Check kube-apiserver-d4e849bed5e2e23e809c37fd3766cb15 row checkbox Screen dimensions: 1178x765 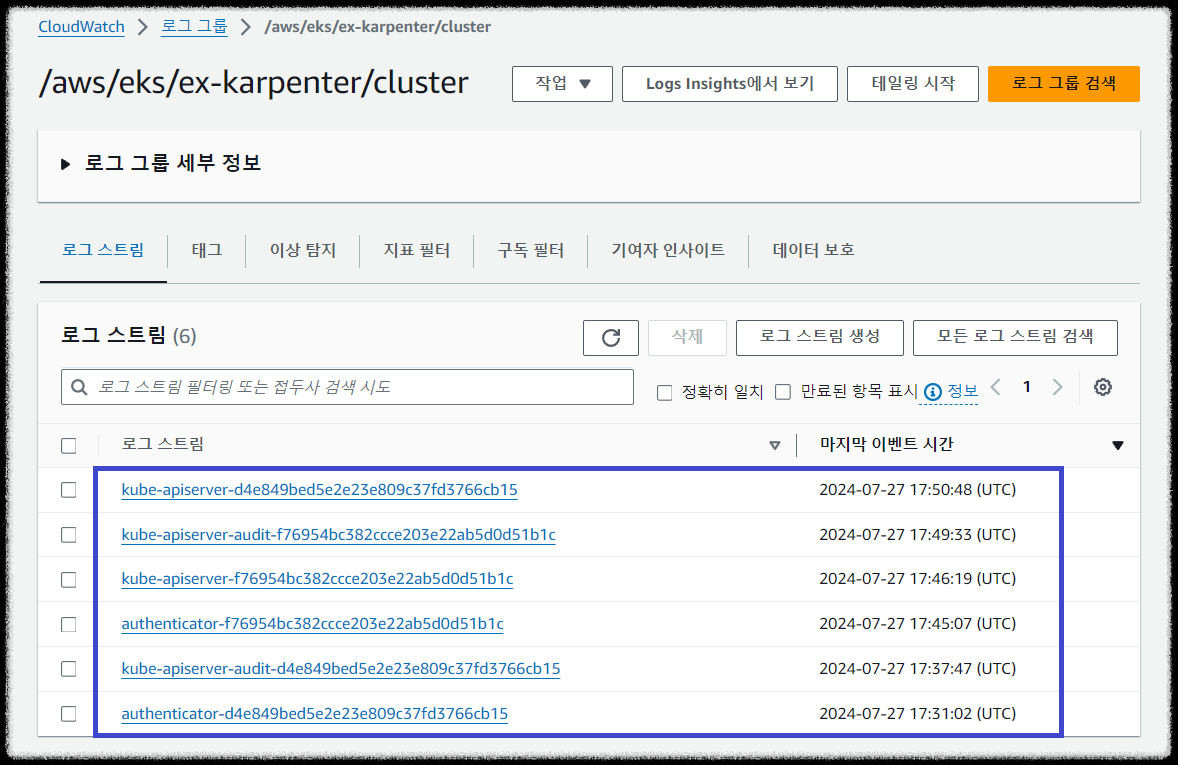point(68,490)
